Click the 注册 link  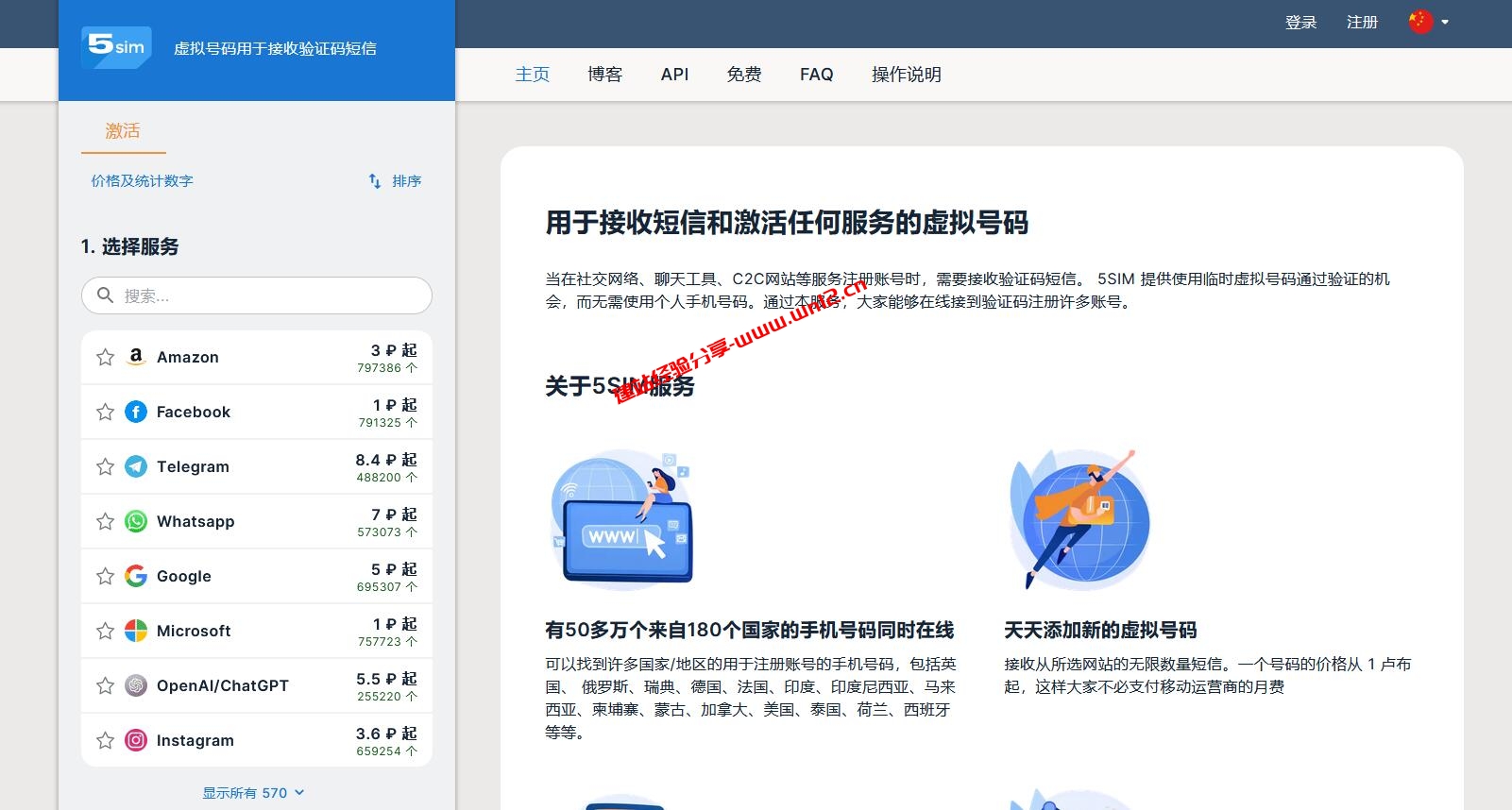pyautogui.click(x=1362, y=22)
